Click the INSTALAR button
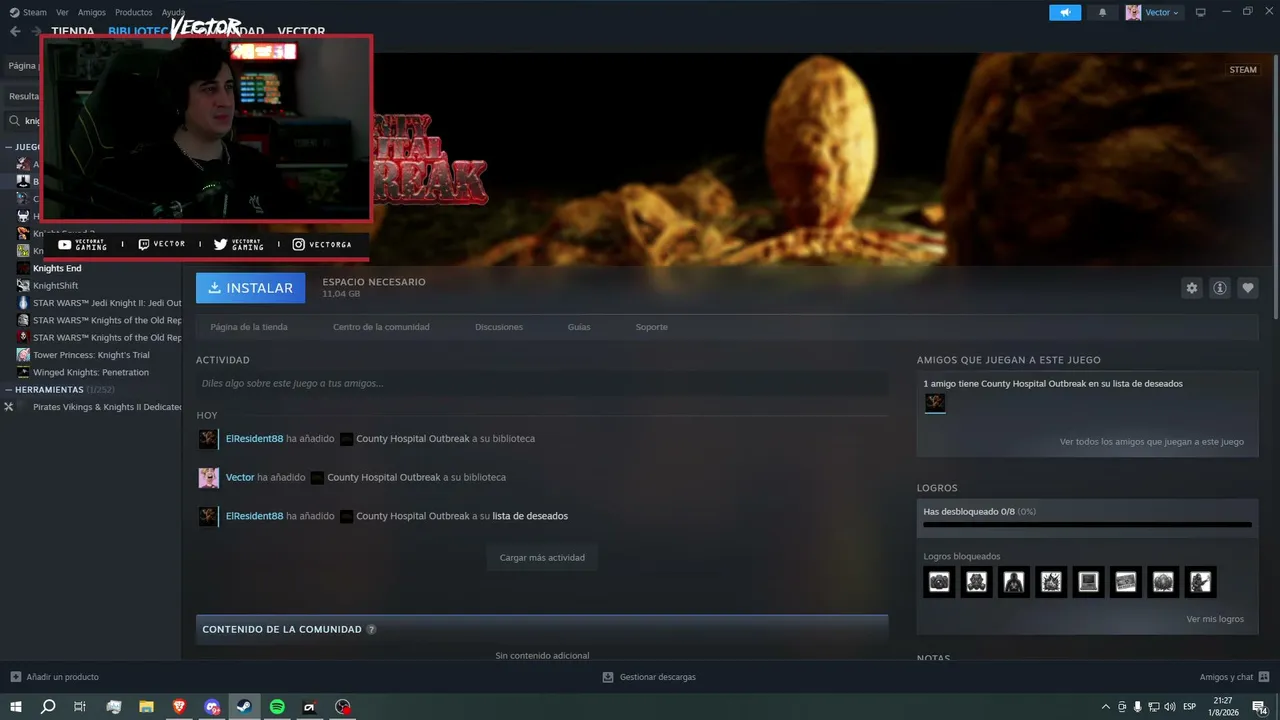This screenshot has width=1280, height=720. (251, 288)
